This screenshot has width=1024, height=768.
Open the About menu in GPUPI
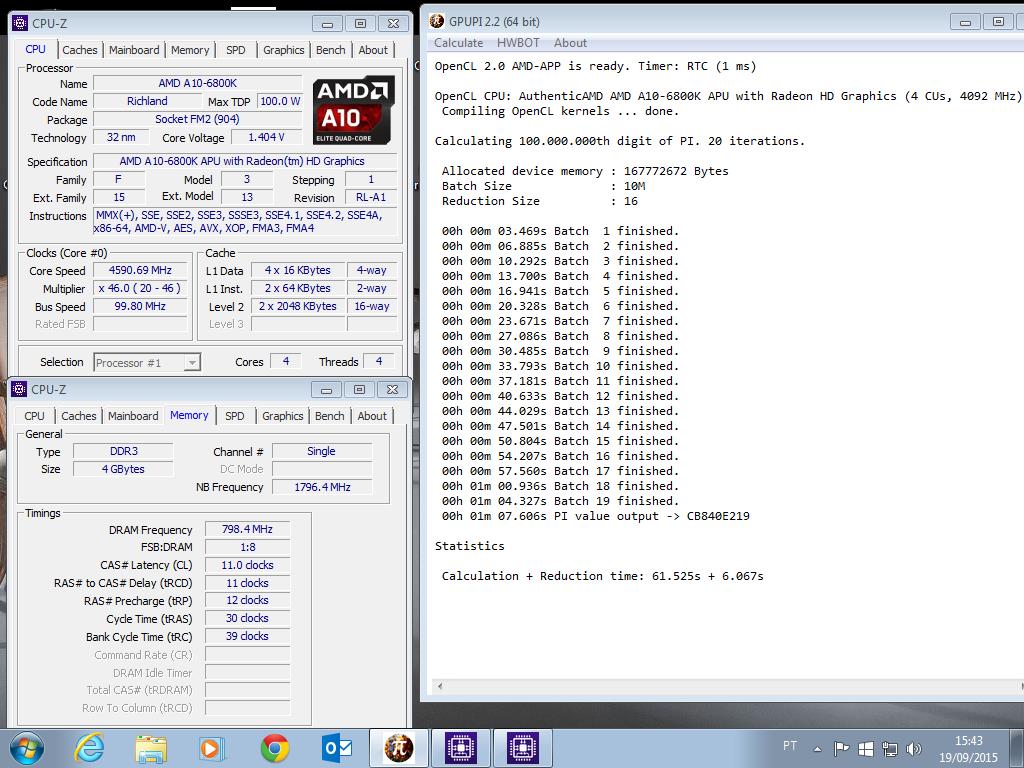(570, 43)
